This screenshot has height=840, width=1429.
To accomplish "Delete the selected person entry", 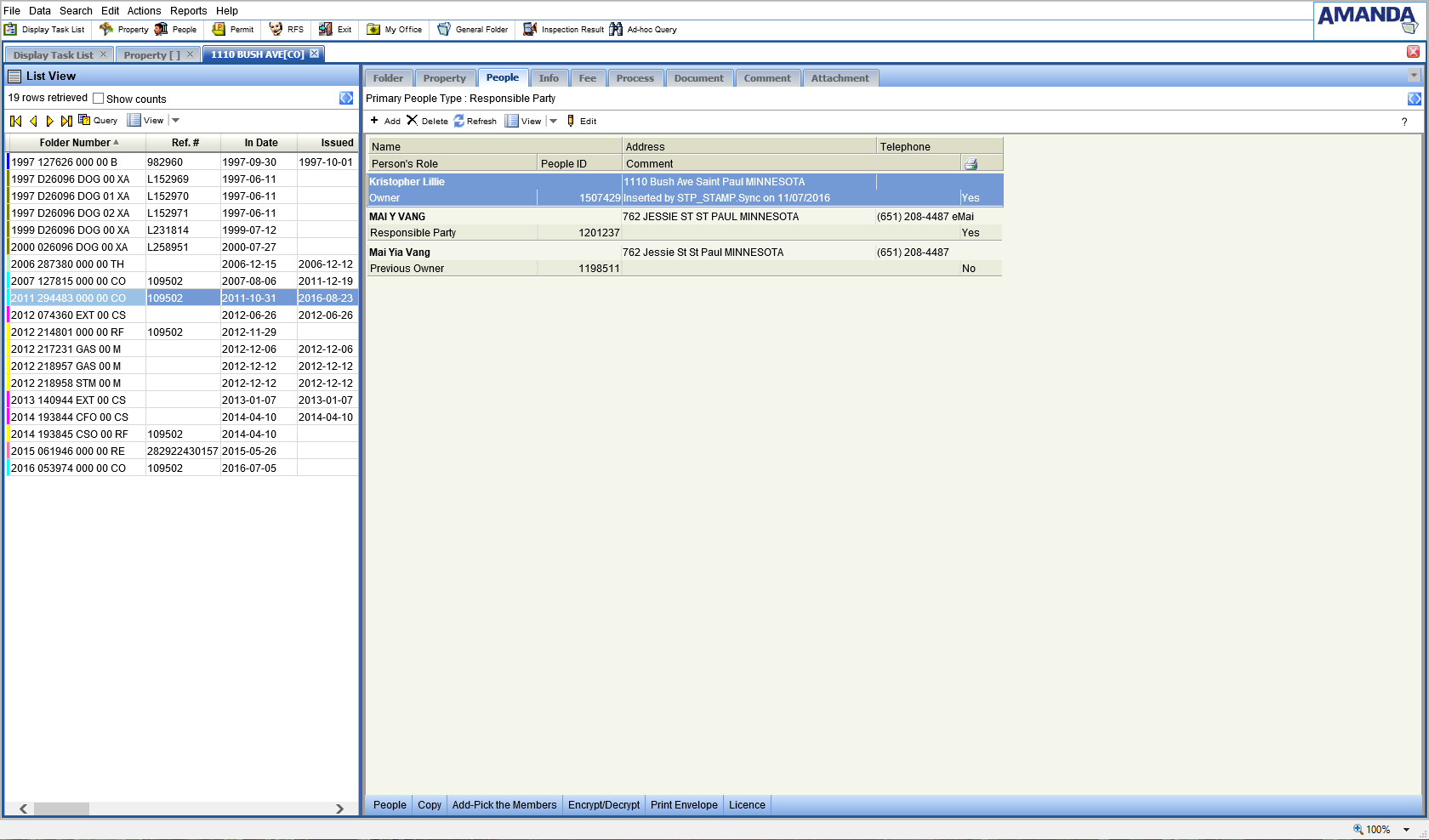I will point(413,121).
